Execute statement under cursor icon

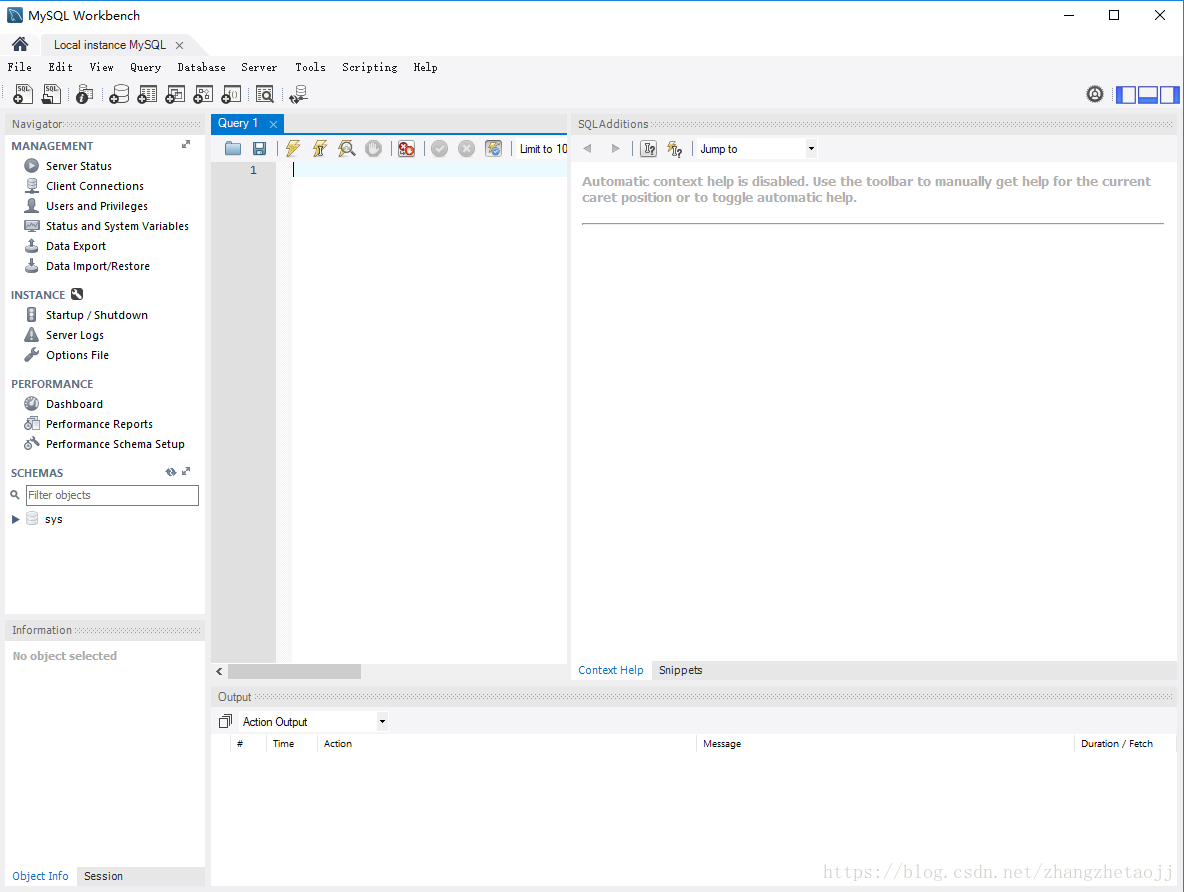[319, 149]
